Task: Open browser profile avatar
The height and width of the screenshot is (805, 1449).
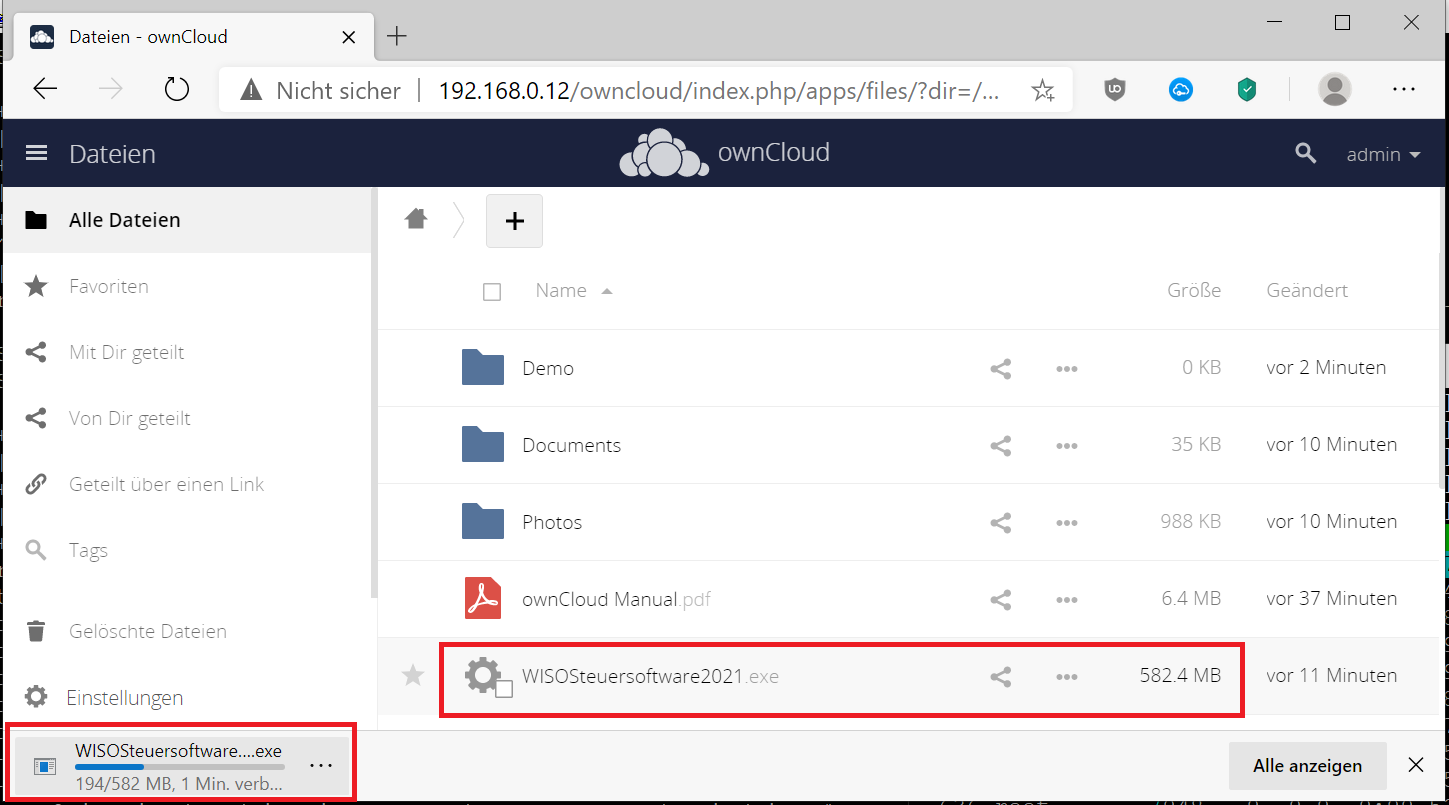Action: (1335, 89)
